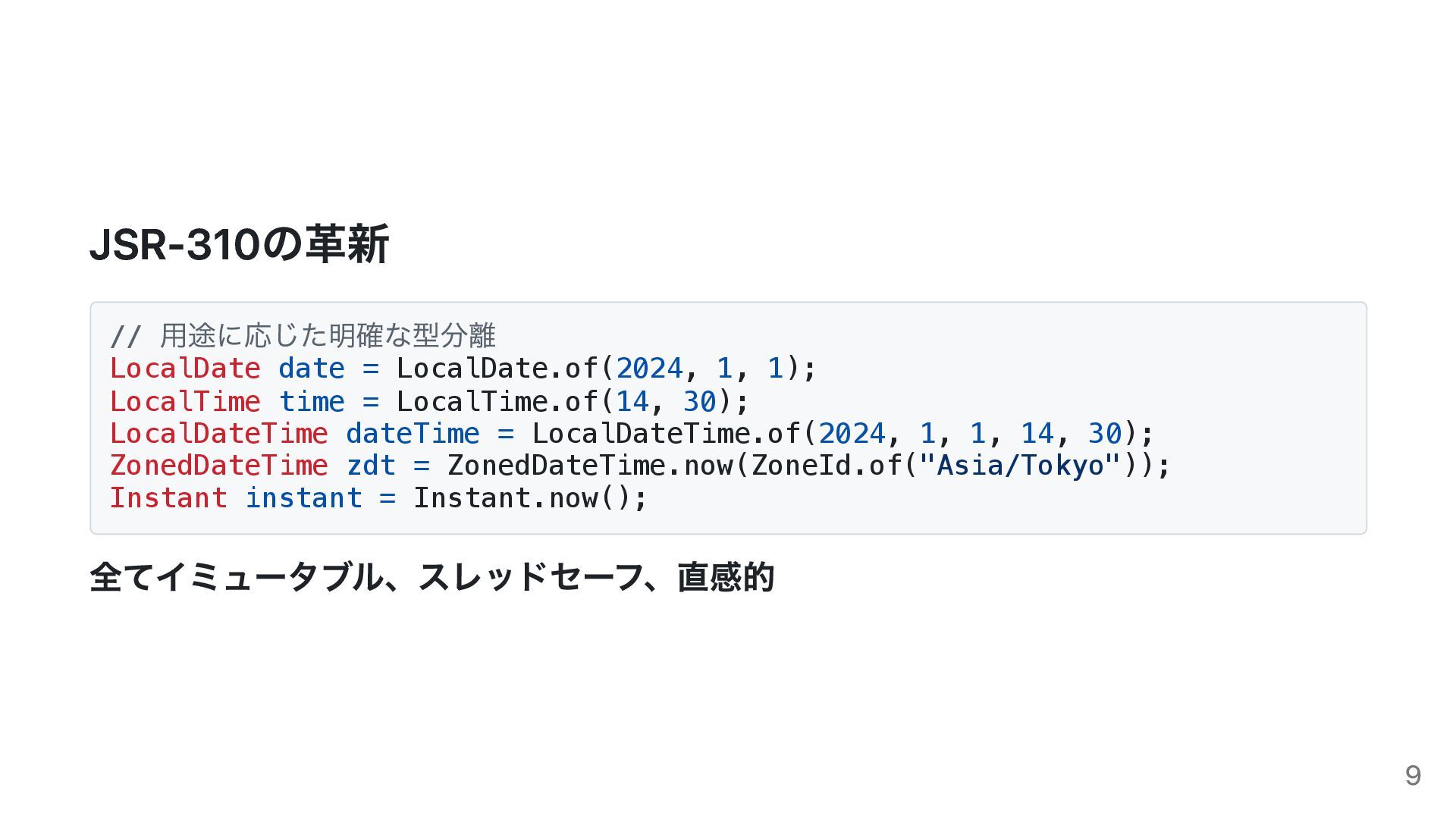Click the LocalDate.of method call

point(497,369)
